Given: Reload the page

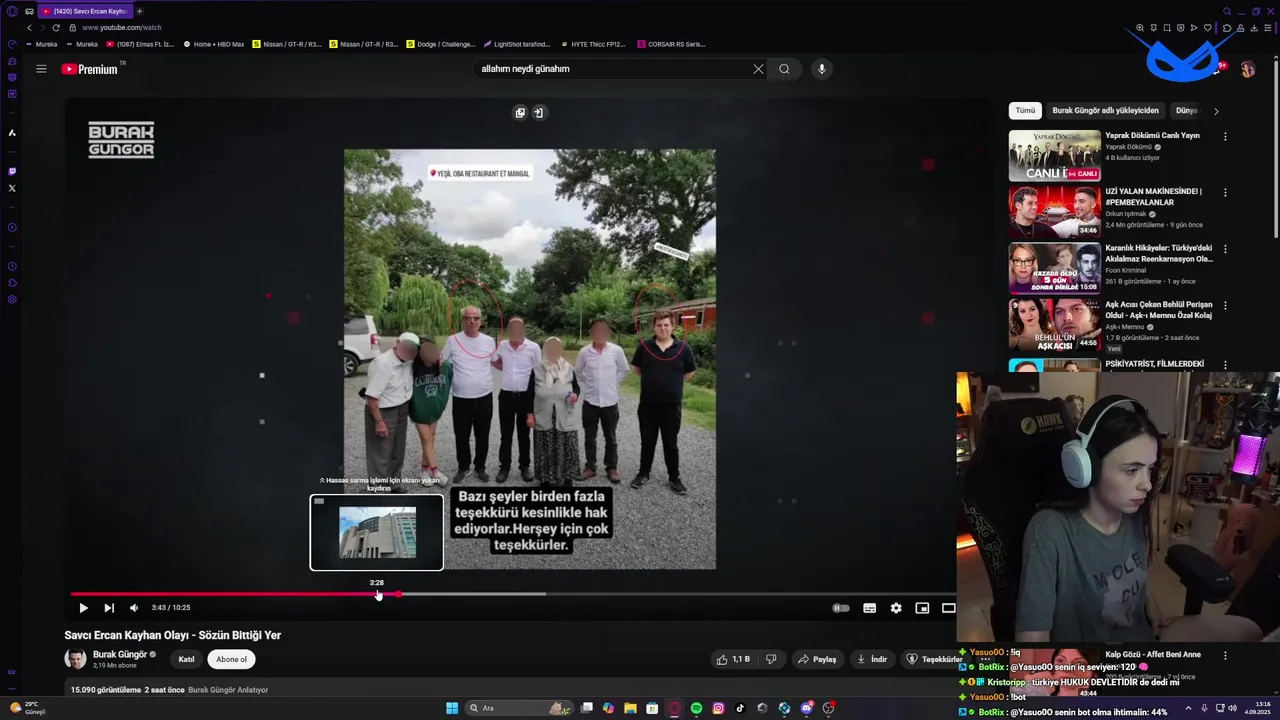Looking at the screenshot, I should tap(56, 27).
